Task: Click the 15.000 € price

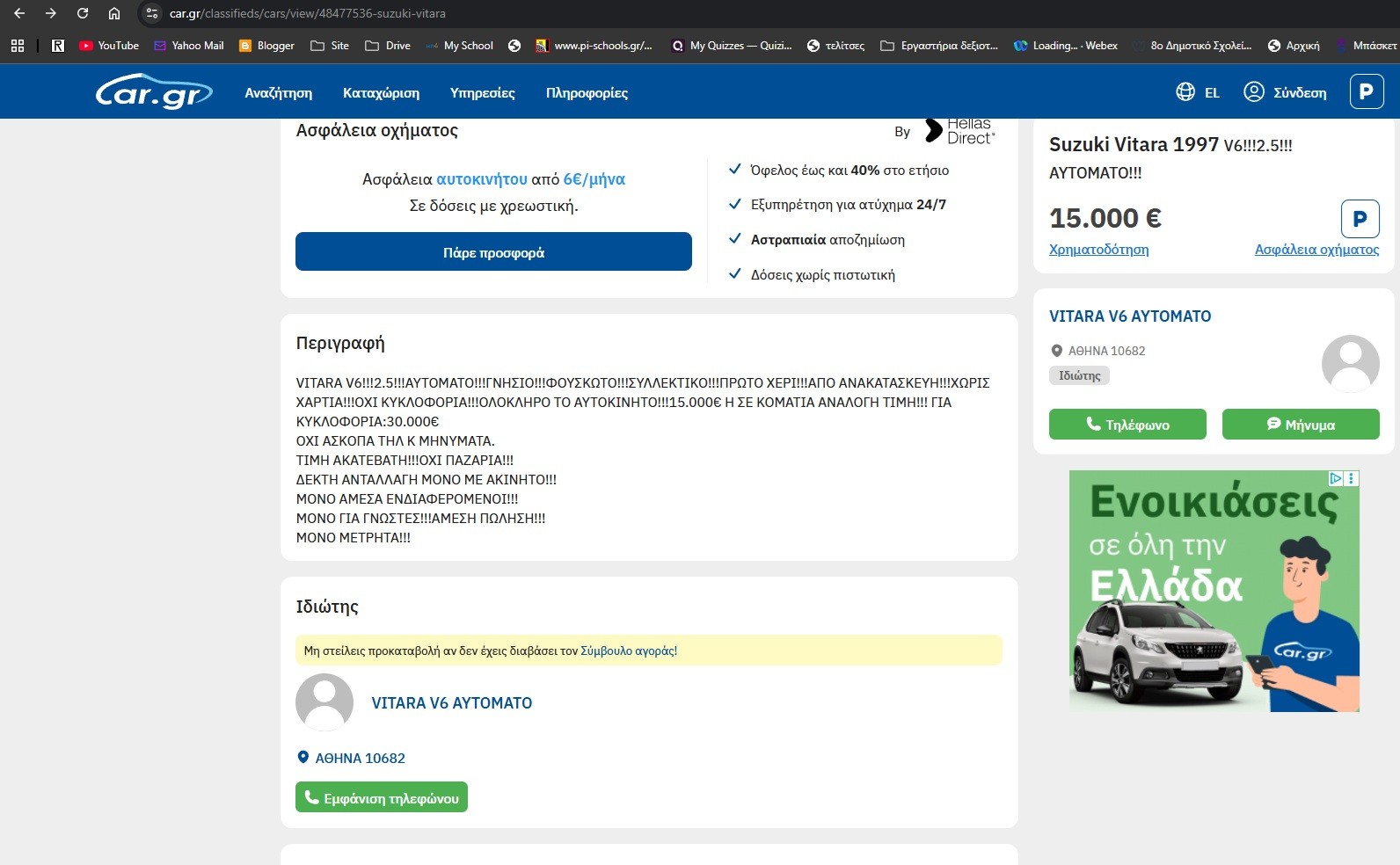Action: pyautogui.click(x=1105, y=218)
